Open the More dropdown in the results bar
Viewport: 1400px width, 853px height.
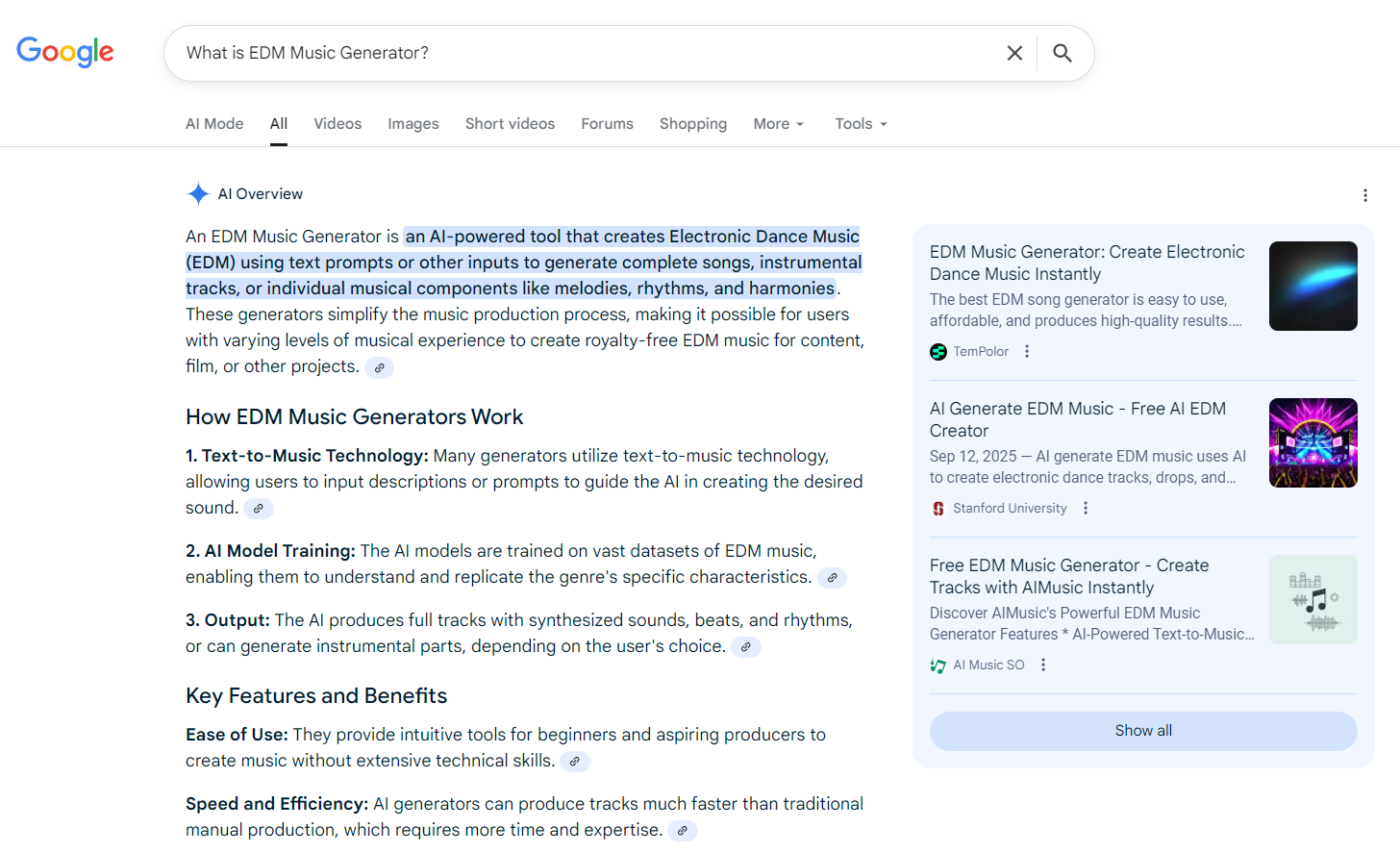(779, 123)
